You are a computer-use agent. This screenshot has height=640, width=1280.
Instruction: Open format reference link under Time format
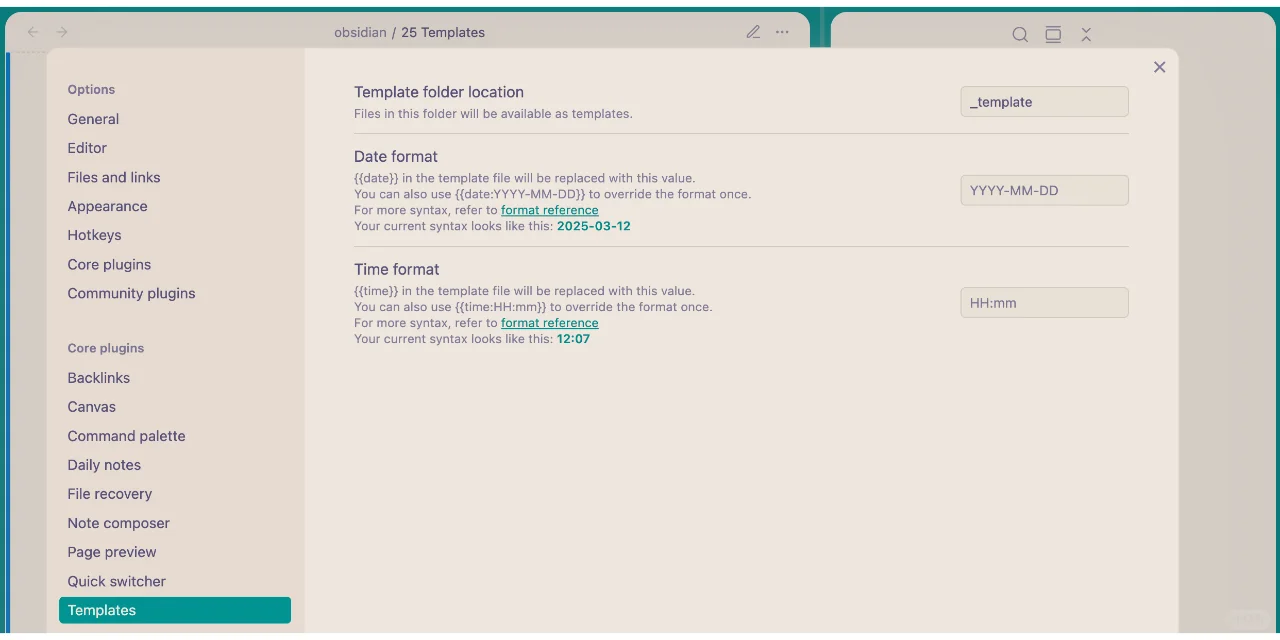click(550, 323)
